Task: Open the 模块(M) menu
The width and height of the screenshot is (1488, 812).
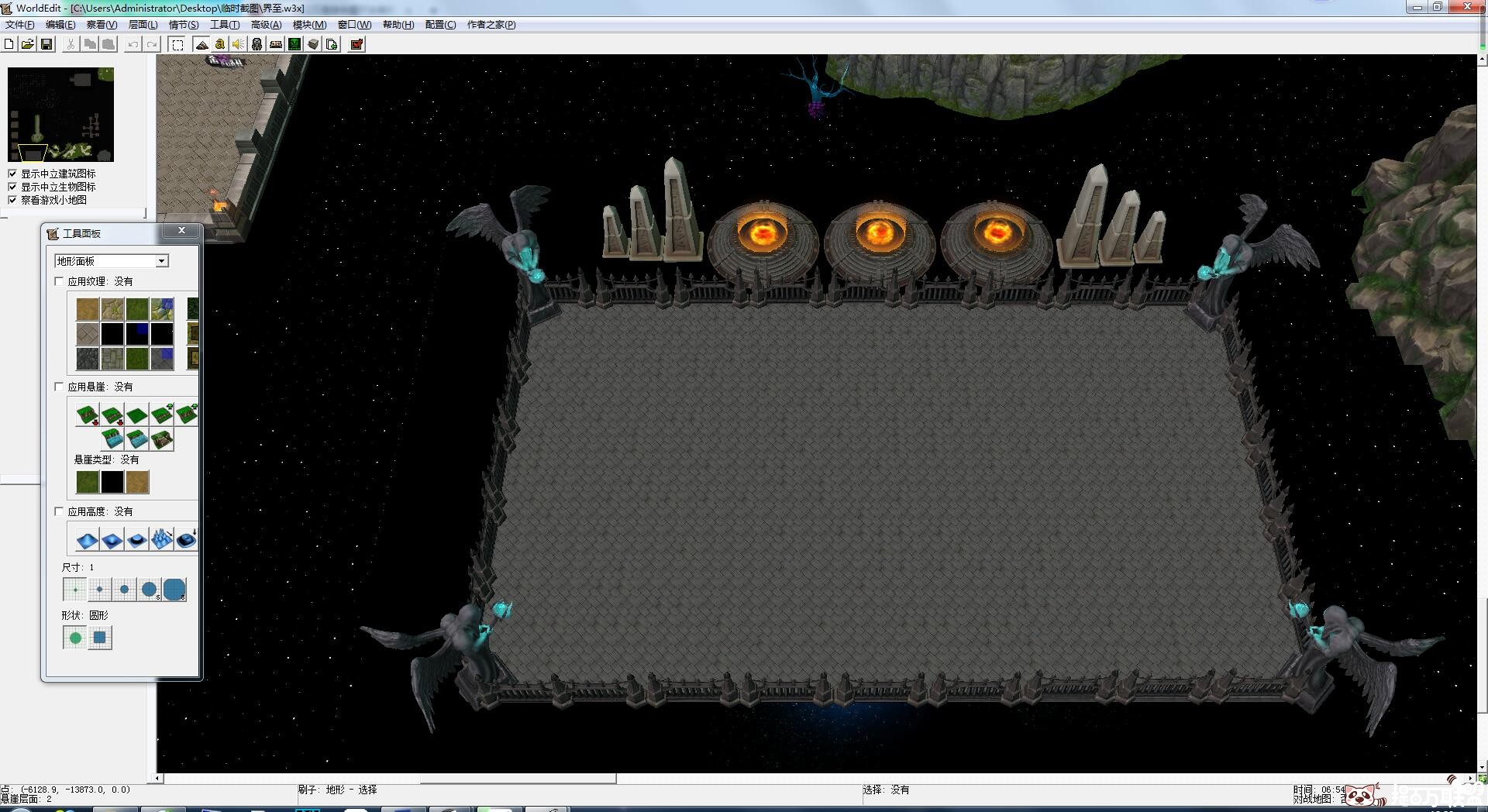Action: [309, 25]
